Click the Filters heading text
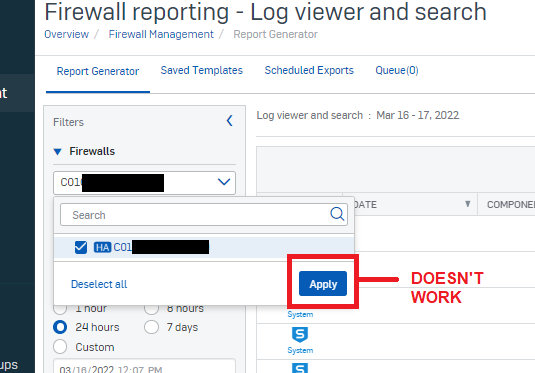Image resolution: width=535 pixels, height=373 pixels. coord(68,122)
